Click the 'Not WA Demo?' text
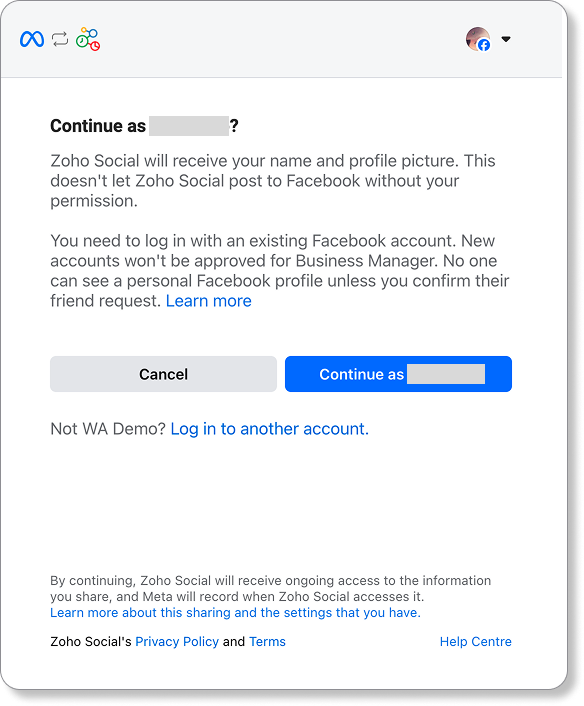Screen dimensions: 584x706 [109, 429]
